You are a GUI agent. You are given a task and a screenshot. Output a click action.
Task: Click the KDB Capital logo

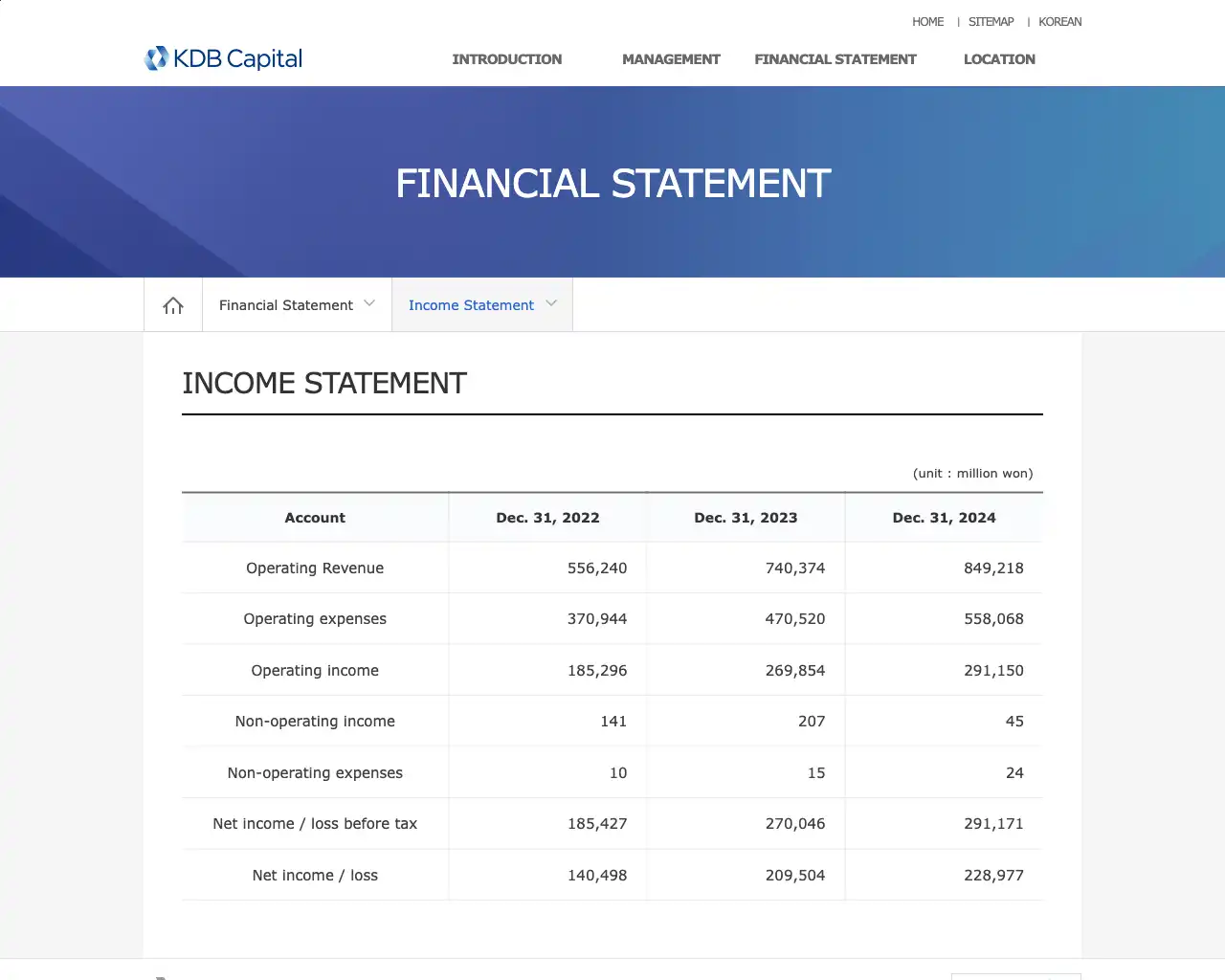222,58
